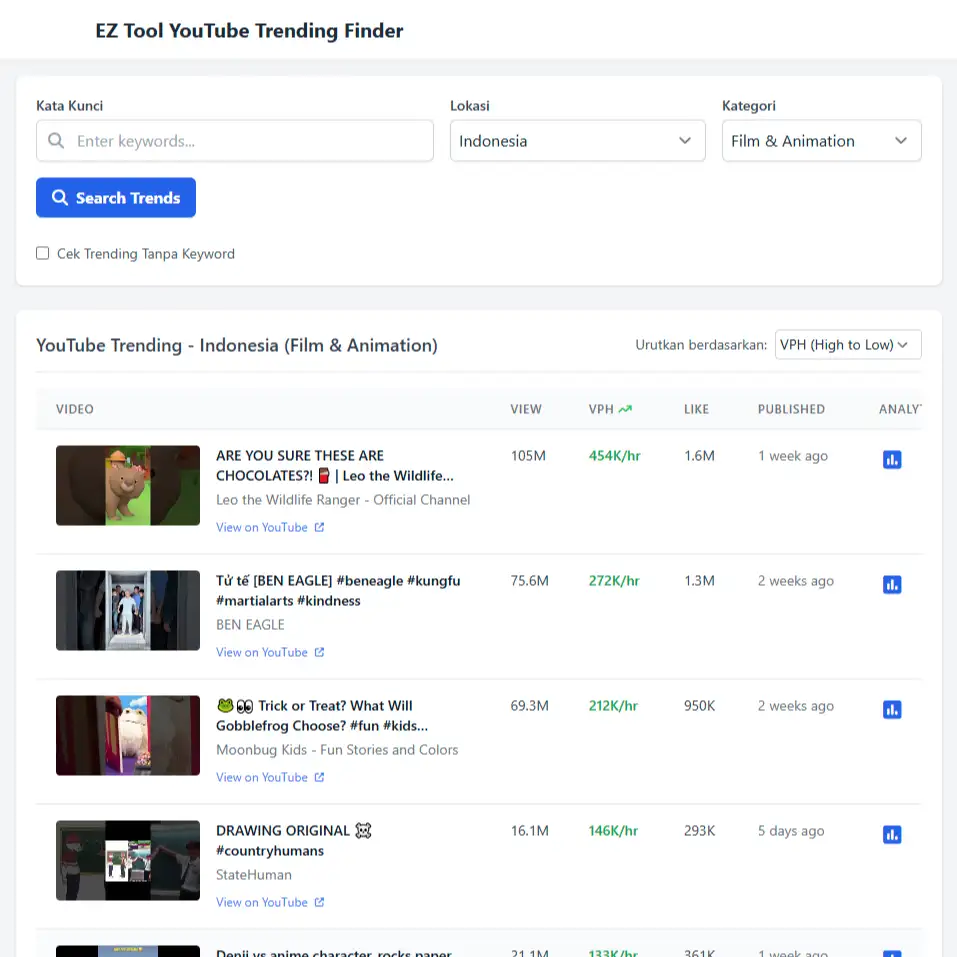The height and width of the screenshot is (957, 957).
Task: Click analytics chart icon for the Gobblefrog video
Action: 892,710
